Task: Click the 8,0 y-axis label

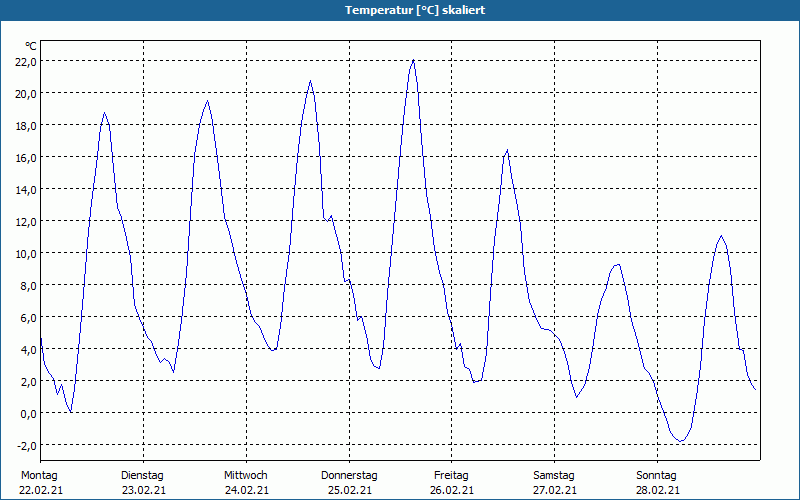Action: click(x=28, y=286)
